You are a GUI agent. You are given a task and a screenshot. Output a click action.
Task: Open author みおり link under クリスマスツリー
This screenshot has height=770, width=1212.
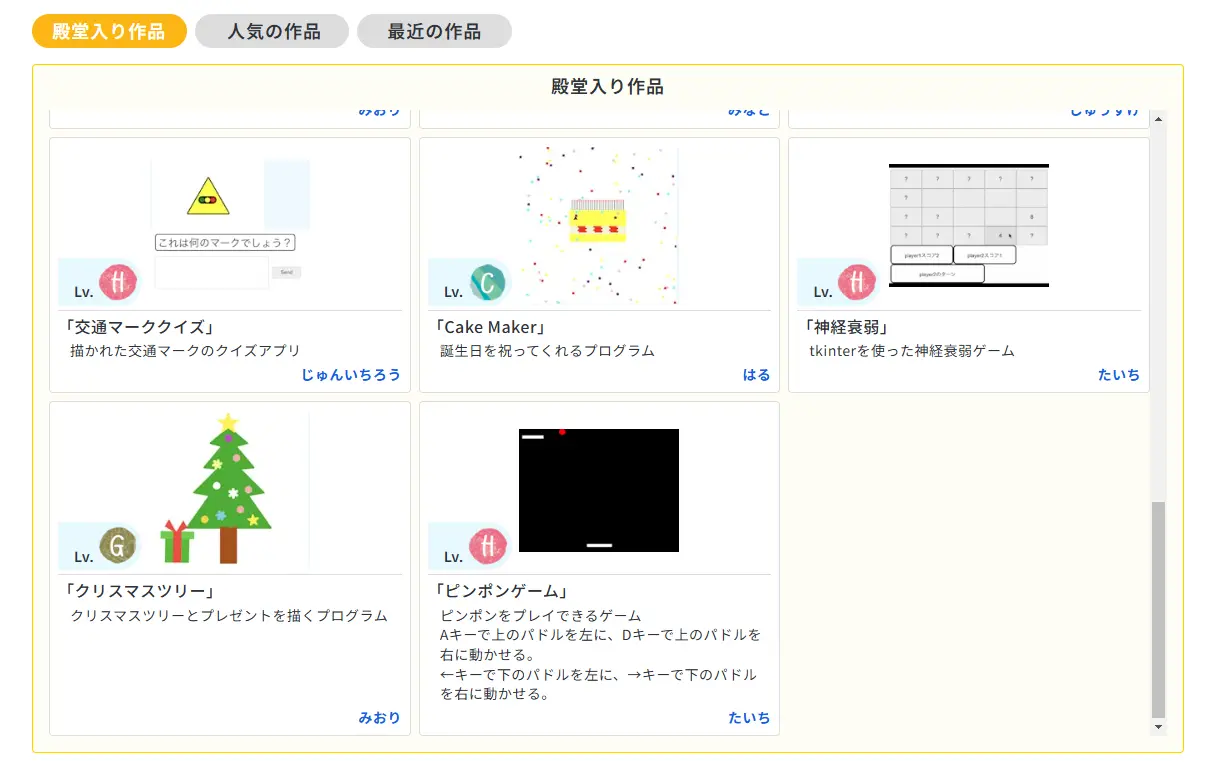click(379, 718)
